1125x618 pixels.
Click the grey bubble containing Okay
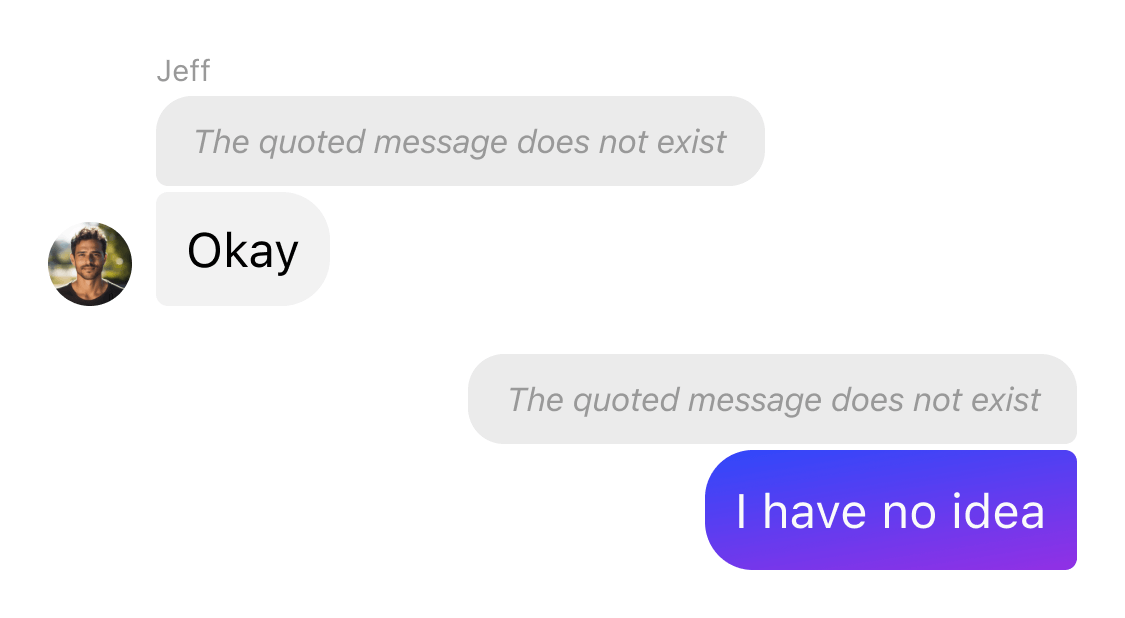243,249
